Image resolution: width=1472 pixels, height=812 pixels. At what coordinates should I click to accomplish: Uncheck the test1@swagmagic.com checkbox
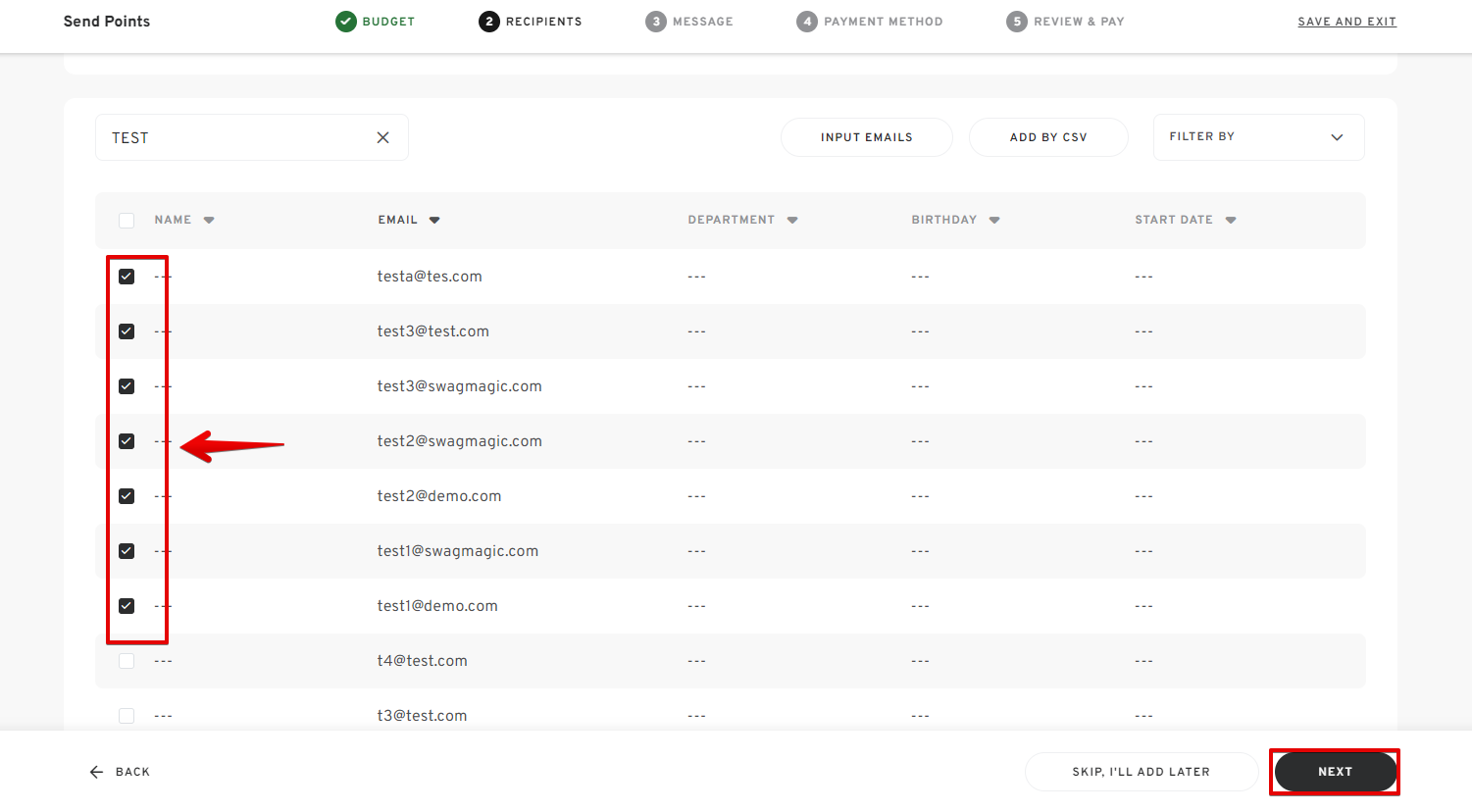click(x=127, y=551)
